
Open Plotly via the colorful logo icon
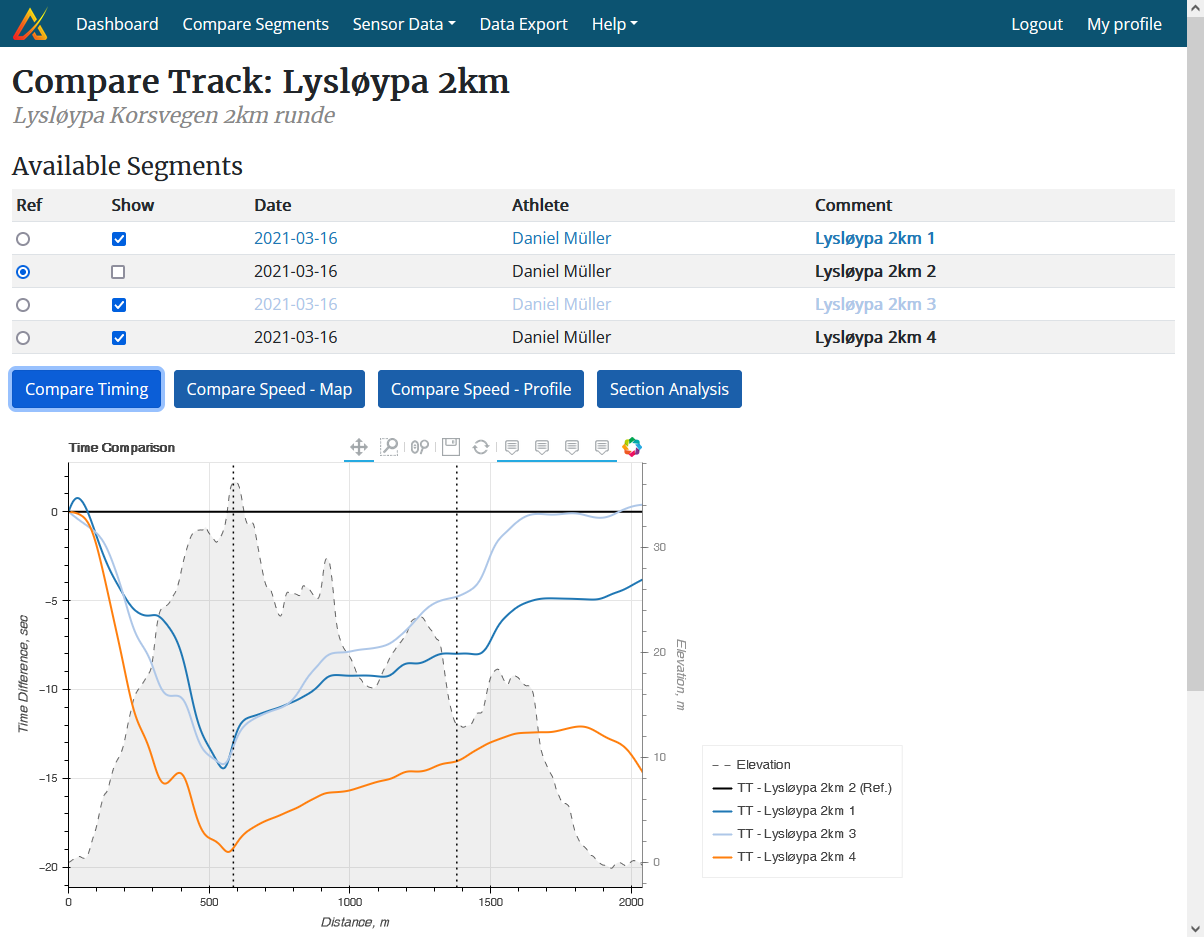pyautogui.click(x=632, y=447)
